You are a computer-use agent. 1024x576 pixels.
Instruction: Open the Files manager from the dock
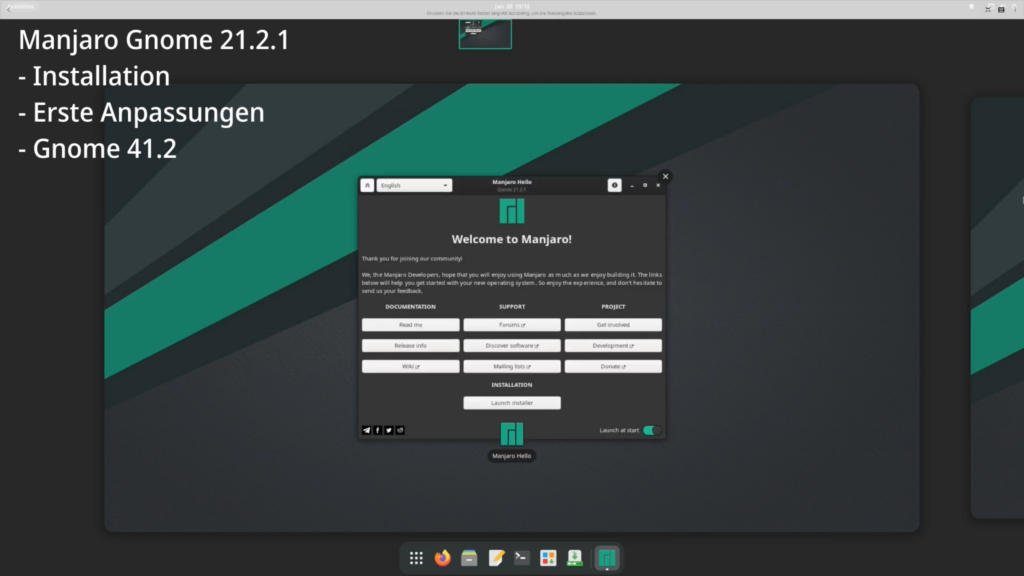469,558
